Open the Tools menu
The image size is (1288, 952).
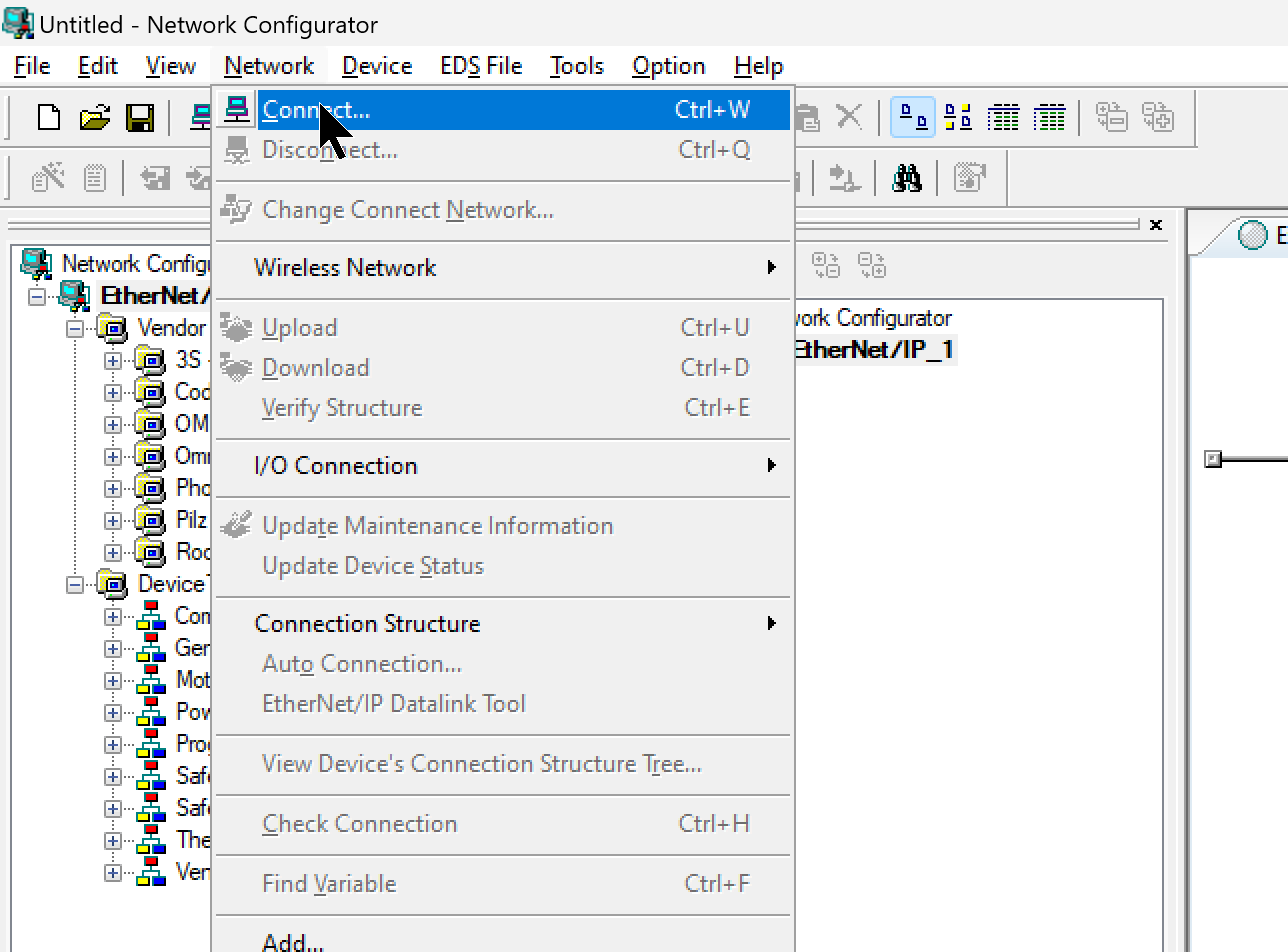tap(576, 66)
